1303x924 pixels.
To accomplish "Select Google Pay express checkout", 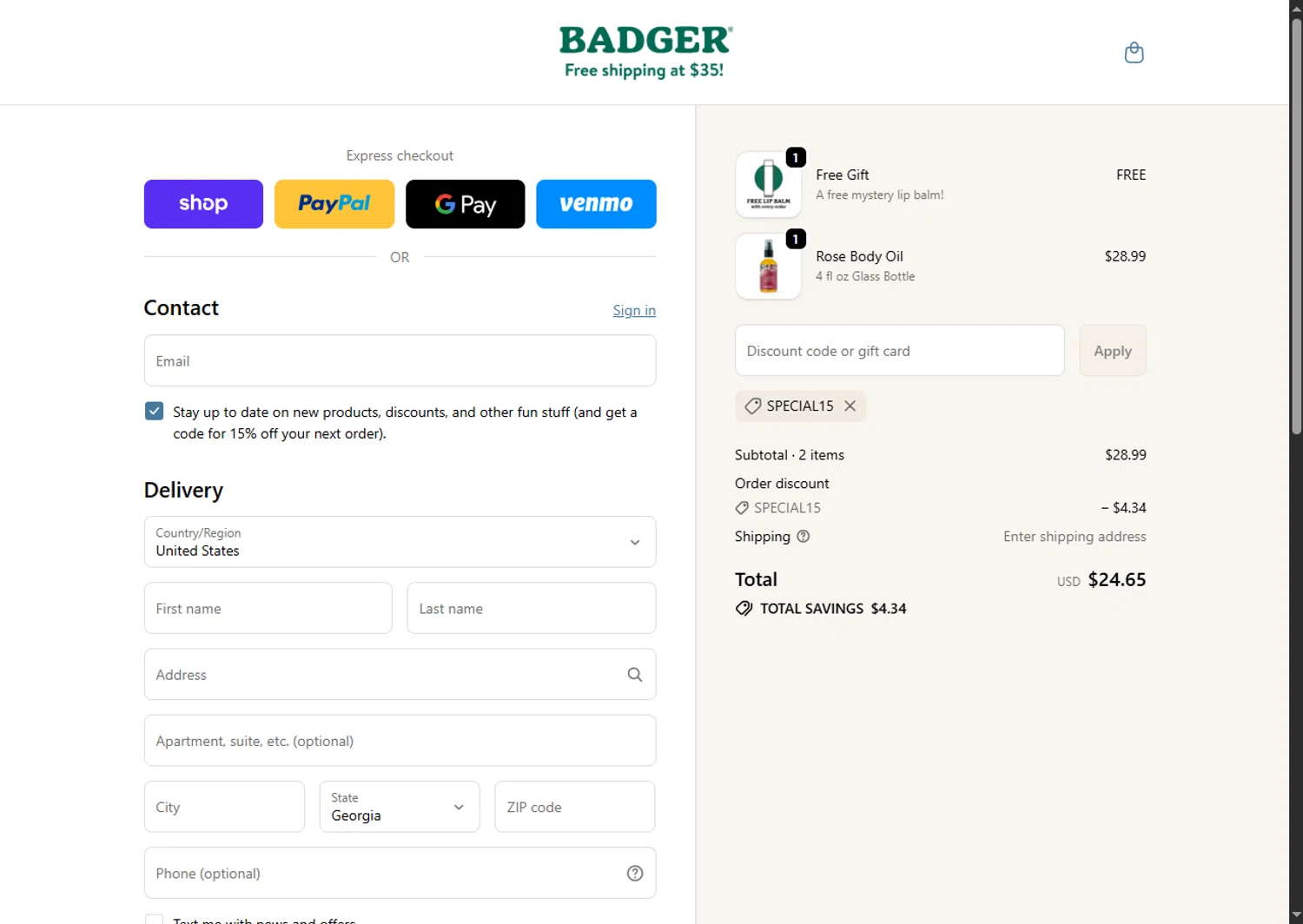I will (466, 204).
